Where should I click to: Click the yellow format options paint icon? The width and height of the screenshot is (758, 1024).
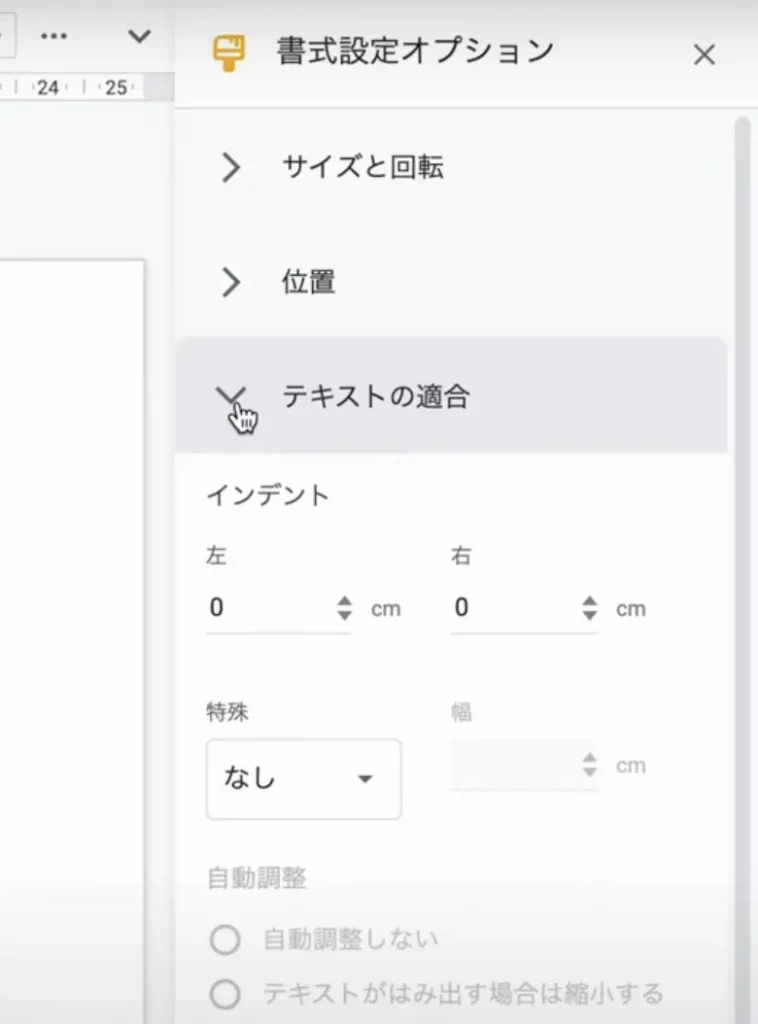coord(229,53)
